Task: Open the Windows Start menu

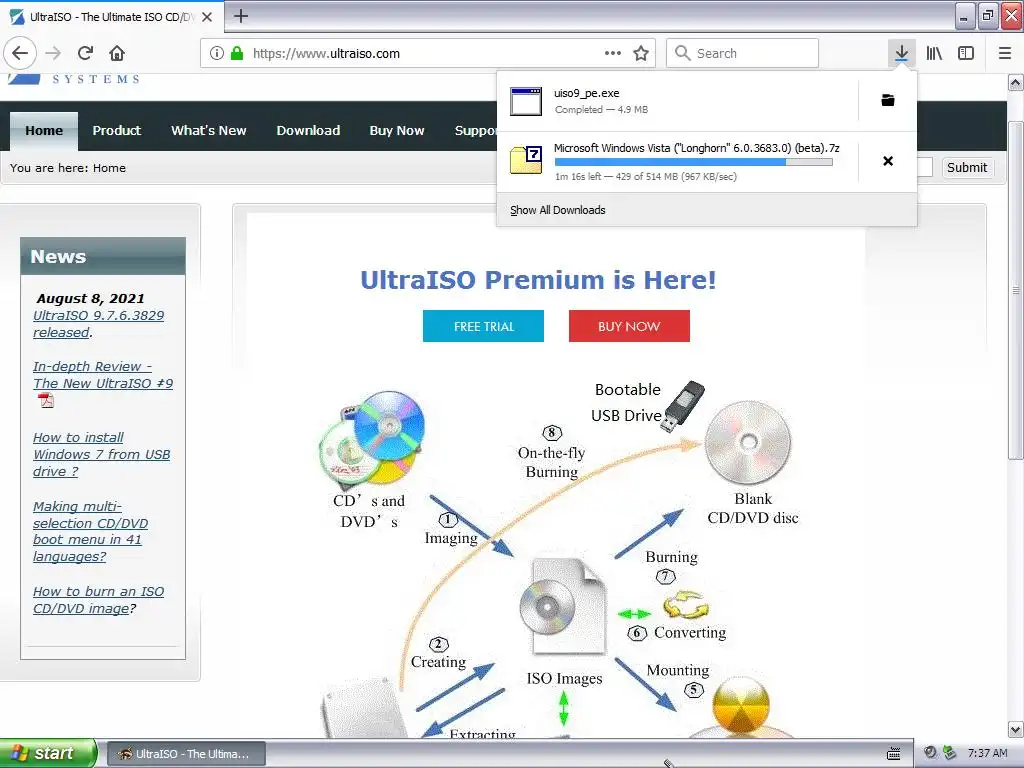Action: (48, 753)
